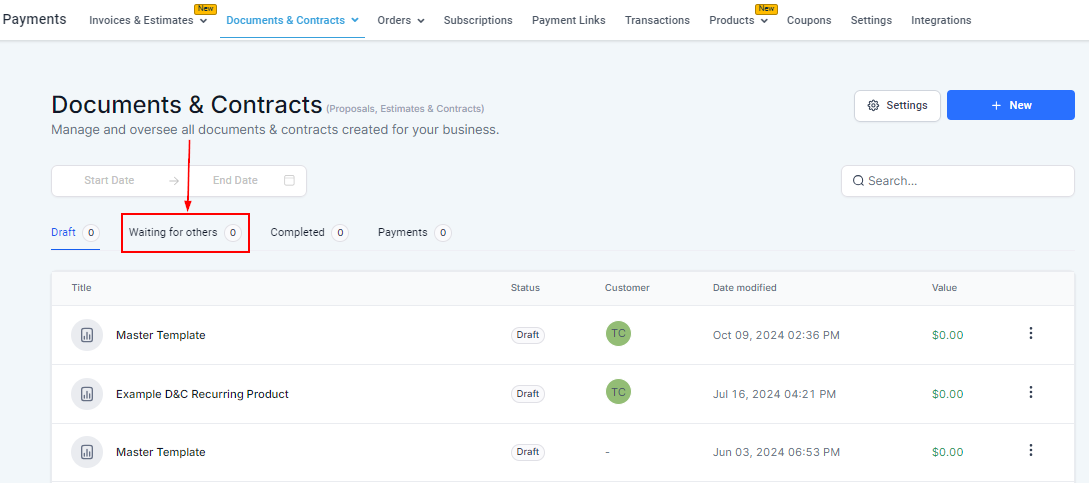Open three-dot menu for Oct 09 Master Template

click(x=1031, y=334)
